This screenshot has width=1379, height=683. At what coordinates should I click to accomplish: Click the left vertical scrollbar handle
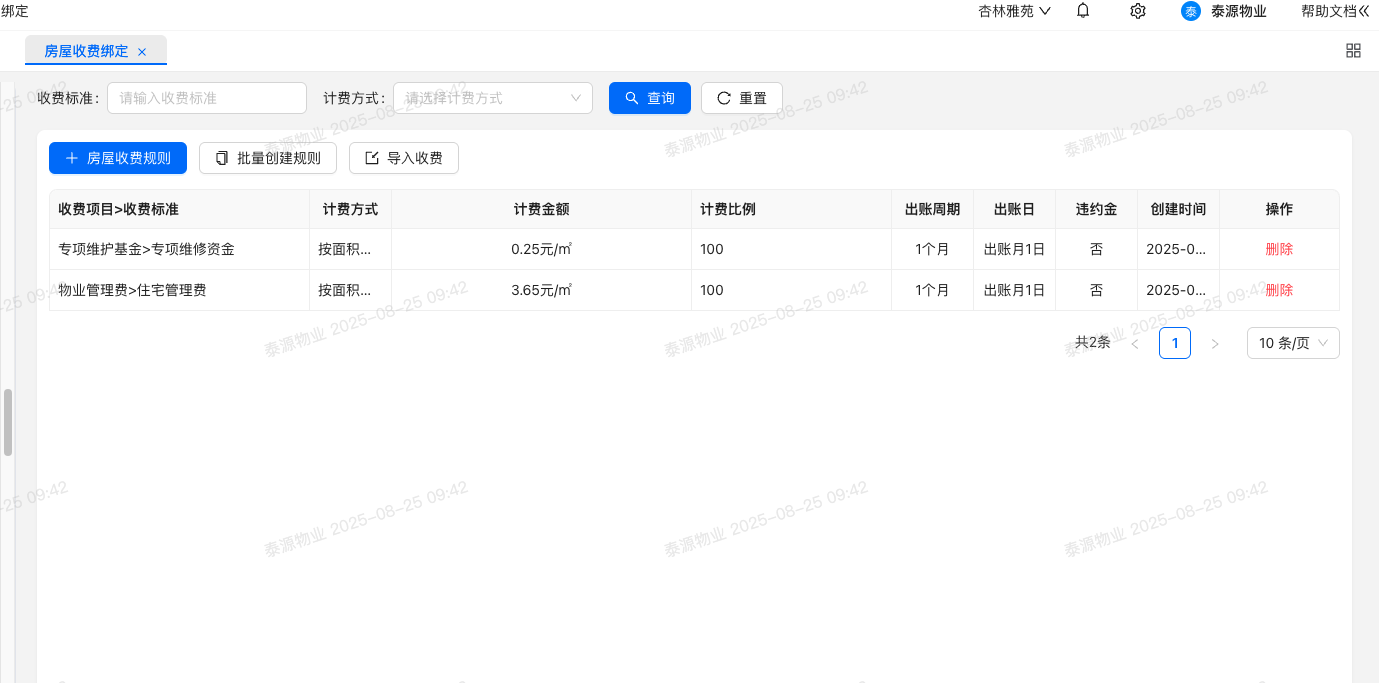coord(8,422)
